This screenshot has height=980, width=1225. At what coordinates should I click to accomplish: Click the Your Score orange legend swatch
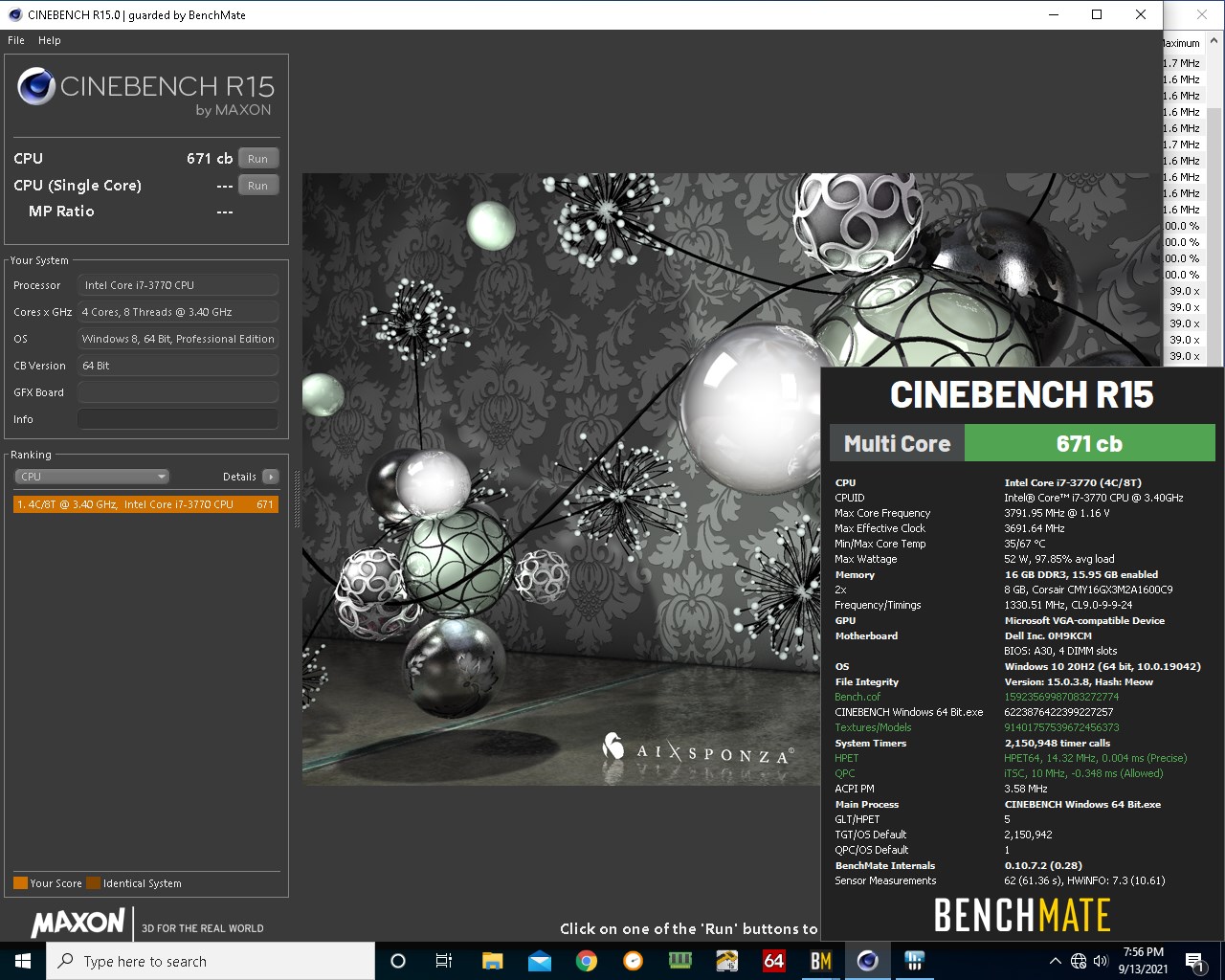point(20,883)
